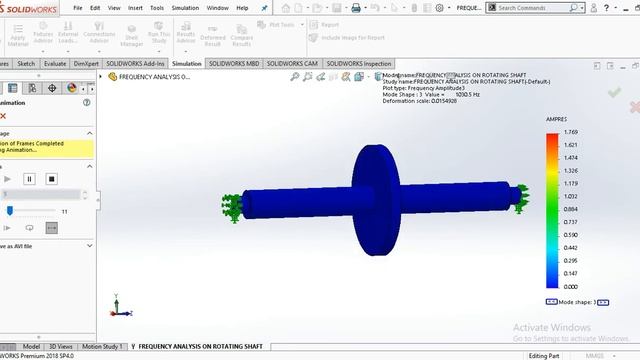Image resolution: width=640 pixels, height=360 pixels.
Task: Click Include Image for Report
Action: [x=347, y=38]
